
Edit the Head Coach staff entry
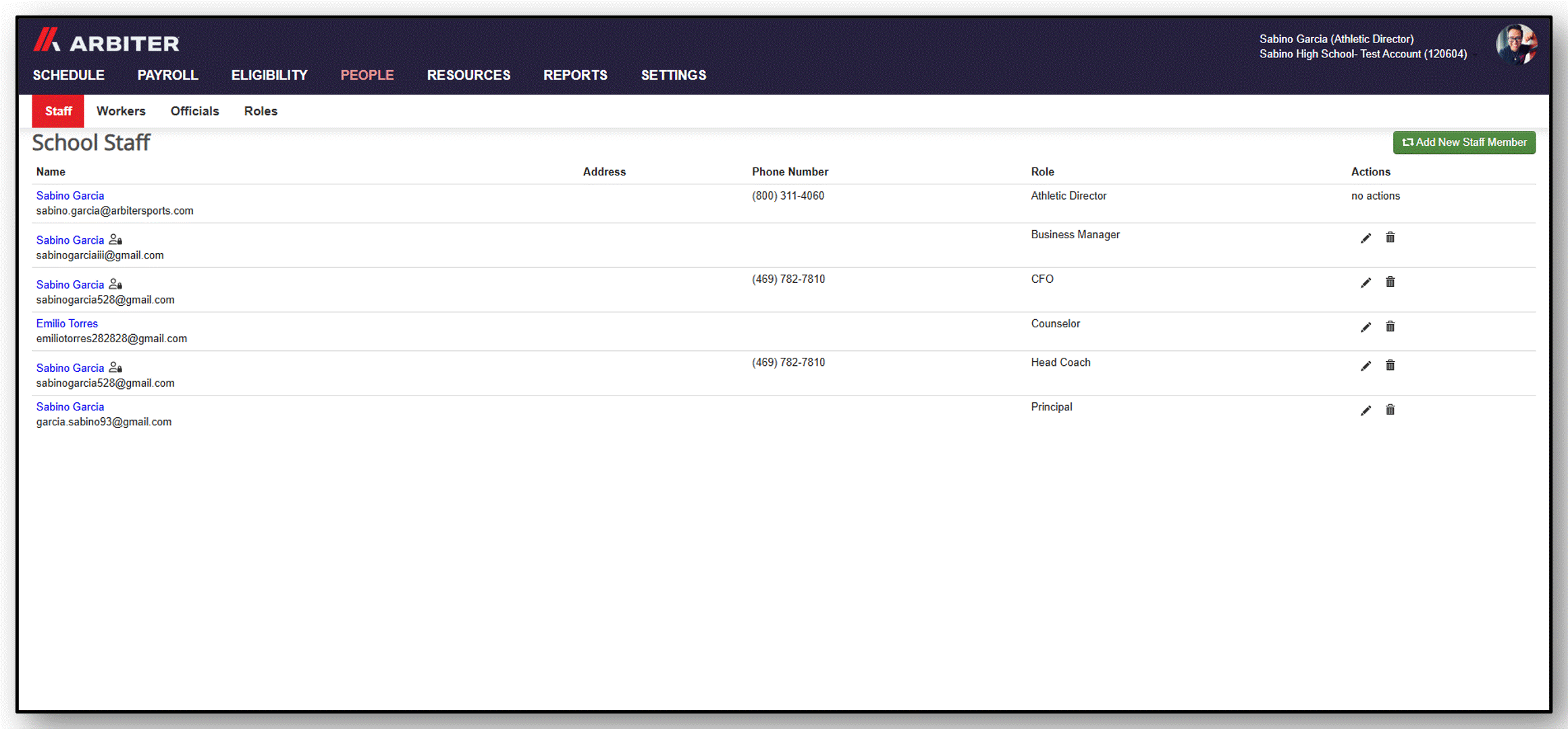(x=1366, y=365)
